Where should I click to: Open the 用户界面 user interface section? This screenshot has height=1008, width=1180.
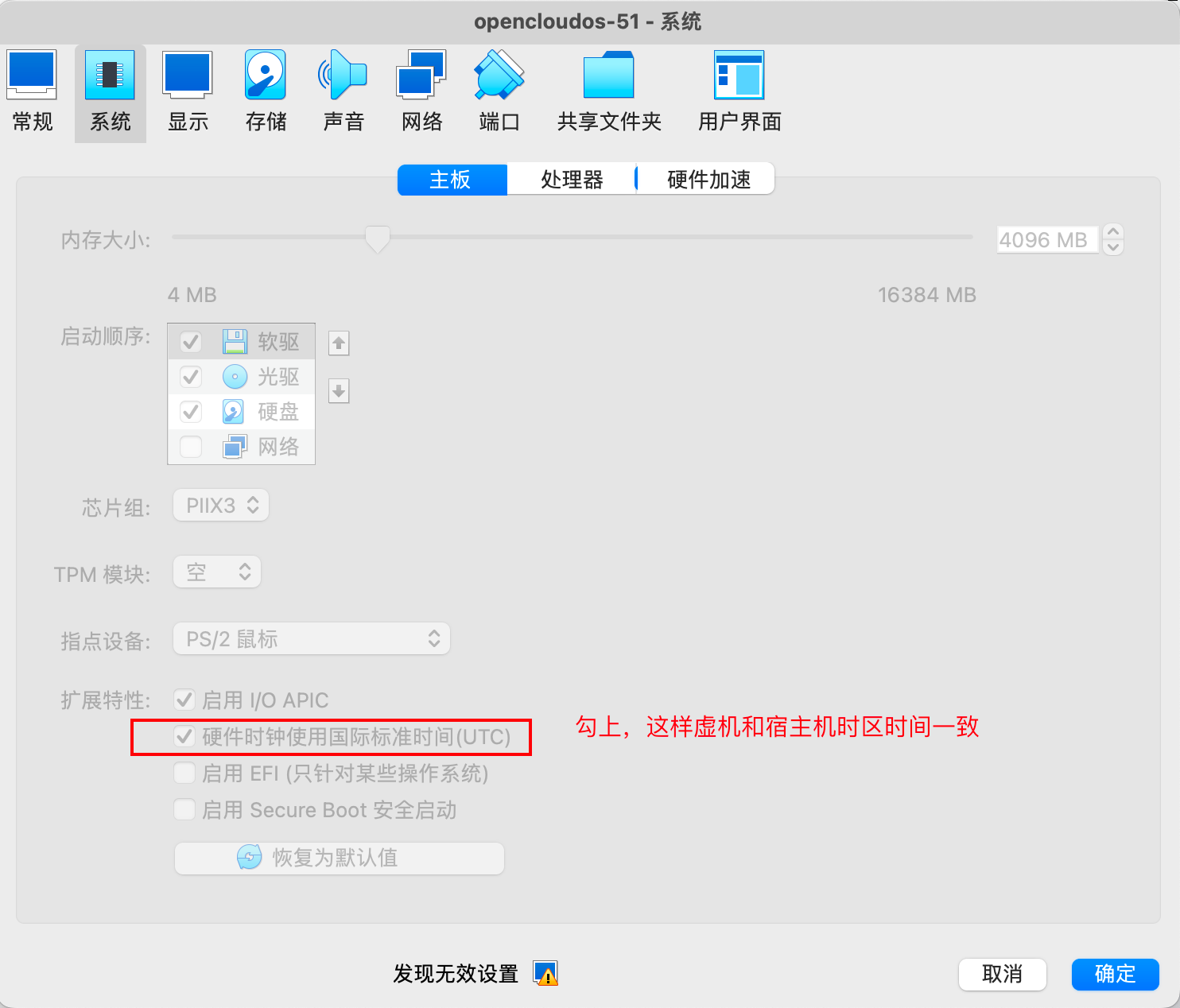tap(739, 92)
